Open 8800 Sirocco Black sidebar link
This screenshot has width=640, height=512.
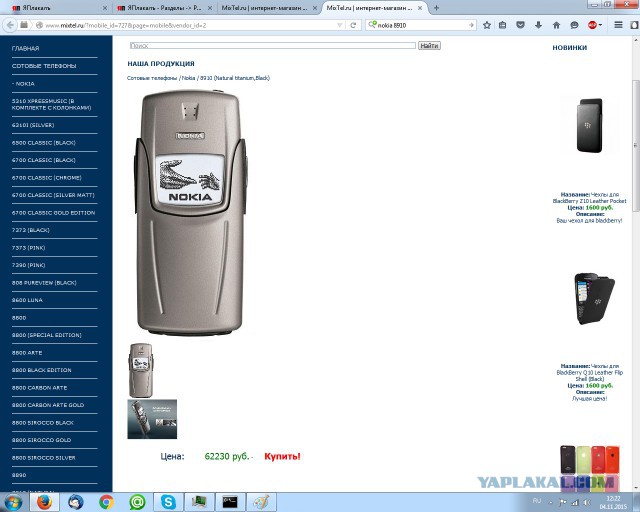pos(43,423)
